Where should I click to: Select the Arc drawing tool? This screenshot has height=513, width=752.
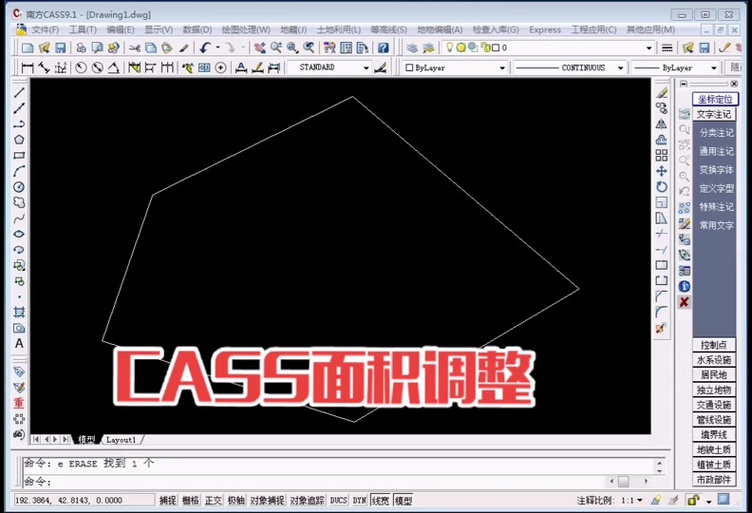pyautogui.click(x=19, y=171)
